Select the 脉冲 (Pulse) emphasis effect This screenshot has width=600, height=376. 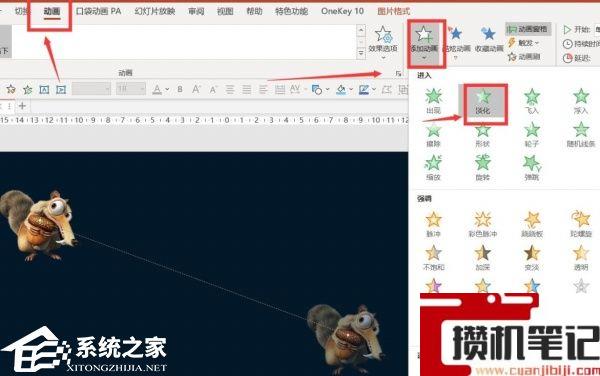pyautogui.click(x=434, y=224)
